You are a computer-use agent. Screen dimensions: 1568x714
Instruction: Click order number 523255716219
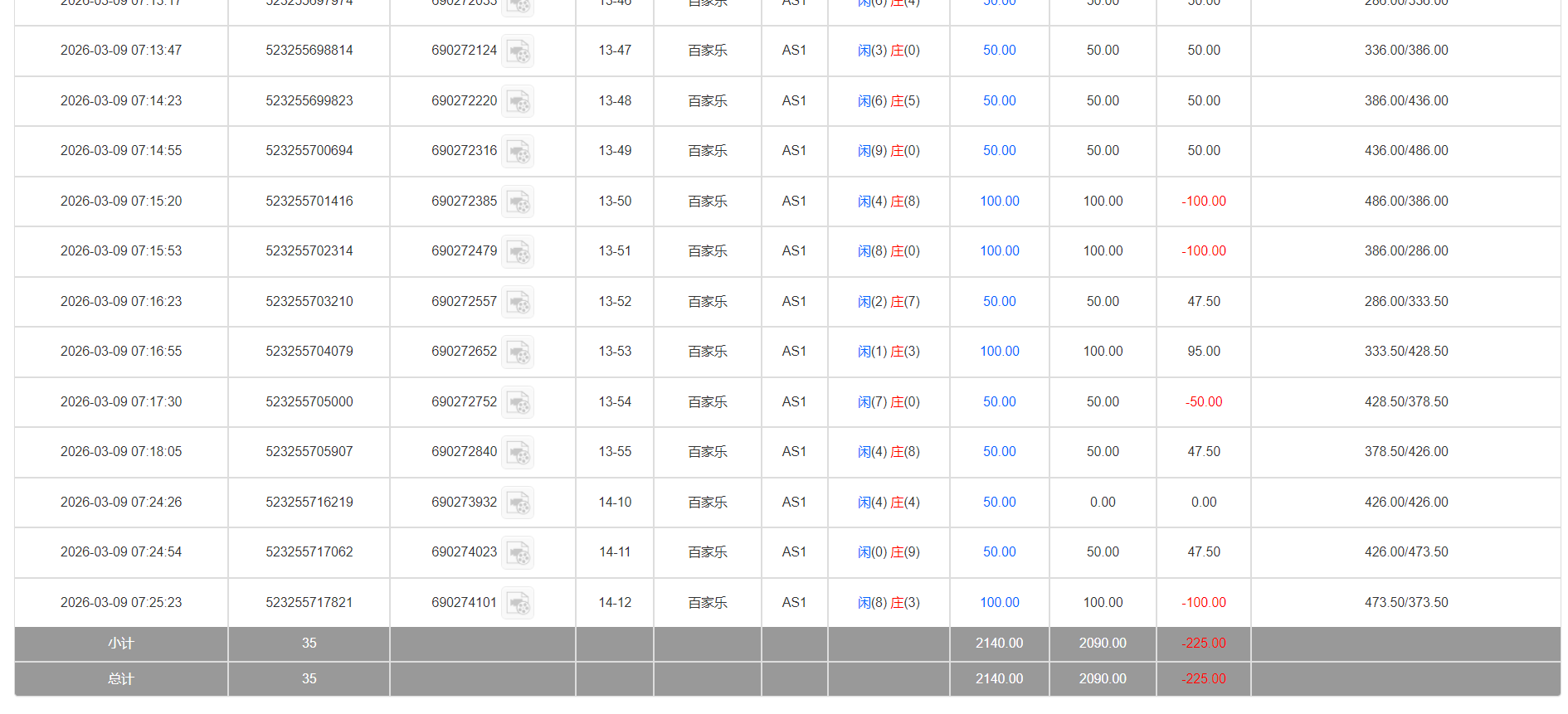tap(309, 503)
